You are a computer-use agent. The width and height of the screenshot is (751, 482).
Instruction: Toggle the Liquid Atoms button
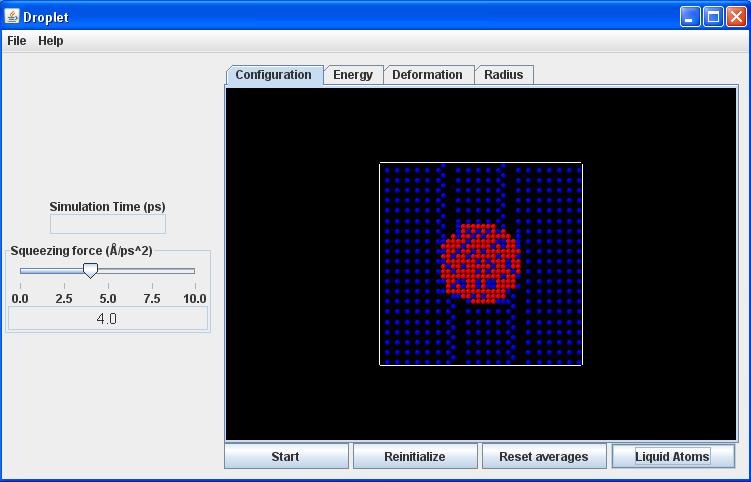coord(672,457)
